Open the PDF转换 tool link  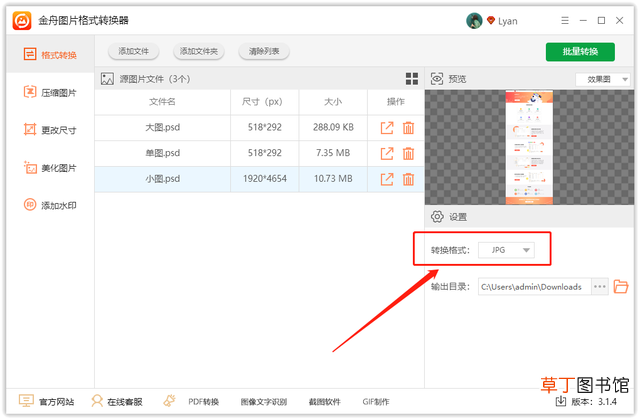[x=203, y=402]
